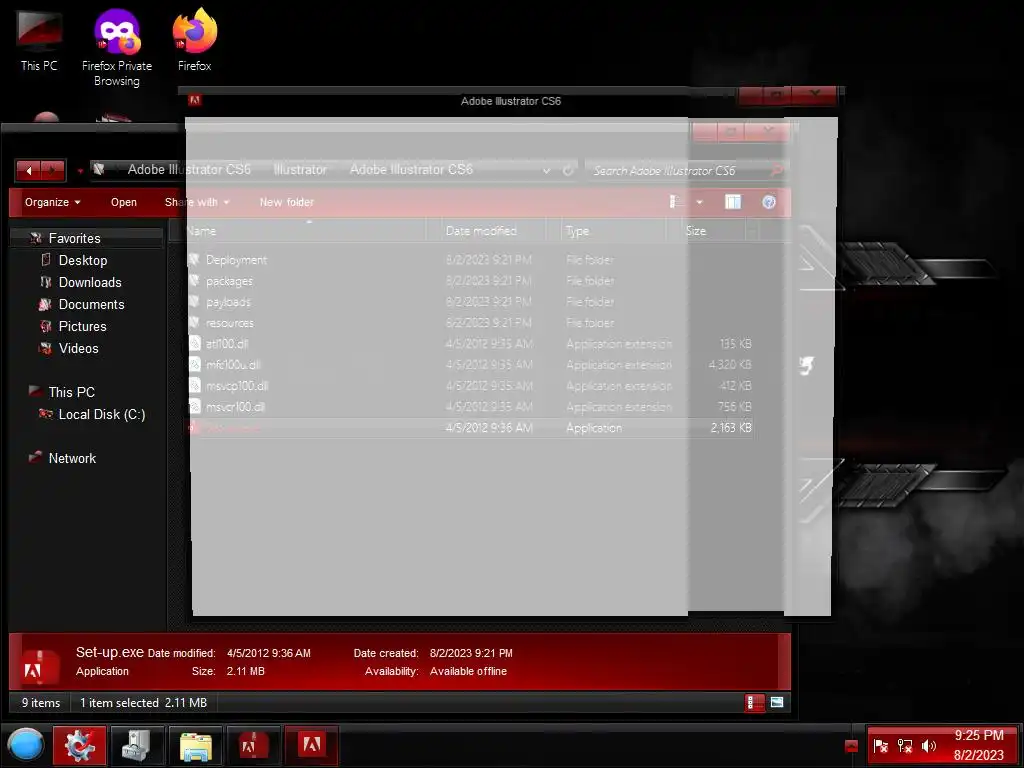
Task: Open view options dropdown arrow
Action: point(699,202)
